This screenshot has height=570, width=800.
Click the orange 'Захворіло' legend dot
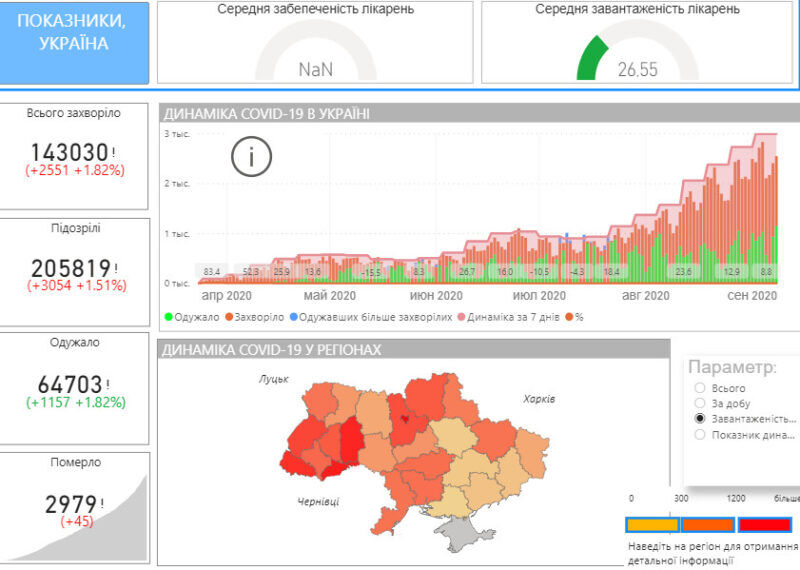[x=229, y=317]
